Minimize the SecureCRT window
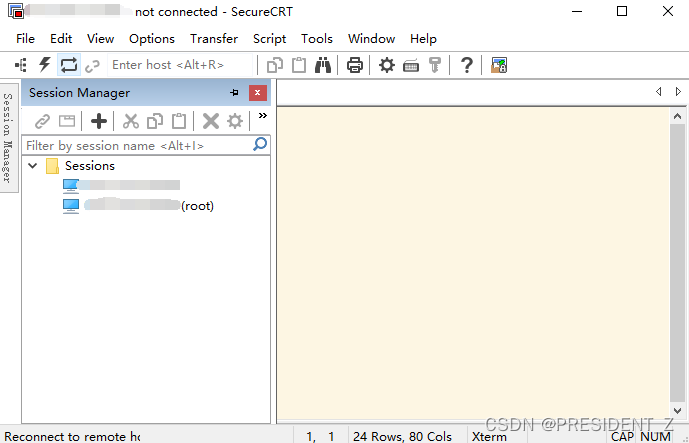Viewport: 689px width, 443px height. click(x=577, y=11)
